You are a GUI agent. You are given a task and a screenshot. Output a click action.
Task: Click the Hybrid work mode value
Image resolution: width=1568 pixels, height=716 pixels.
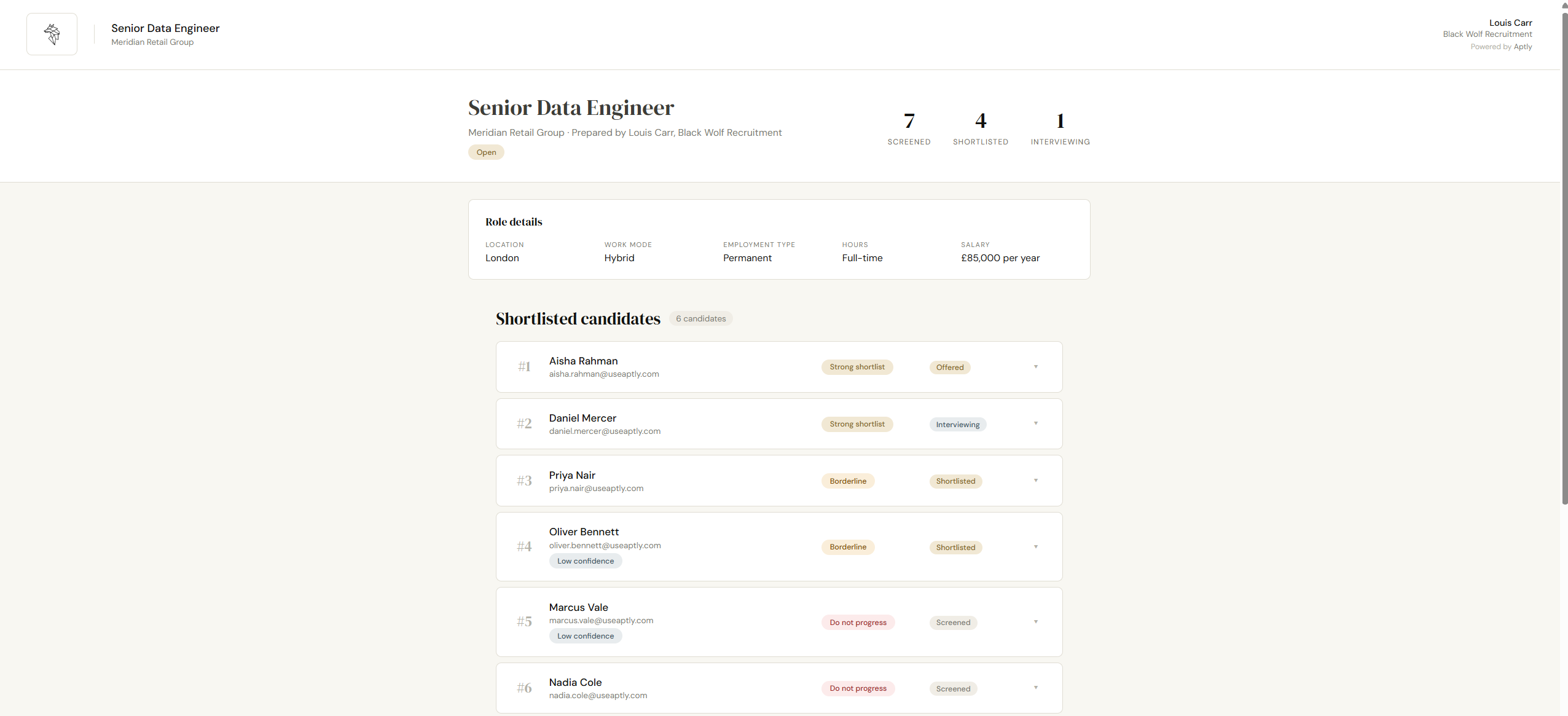[x=619, y=258]
